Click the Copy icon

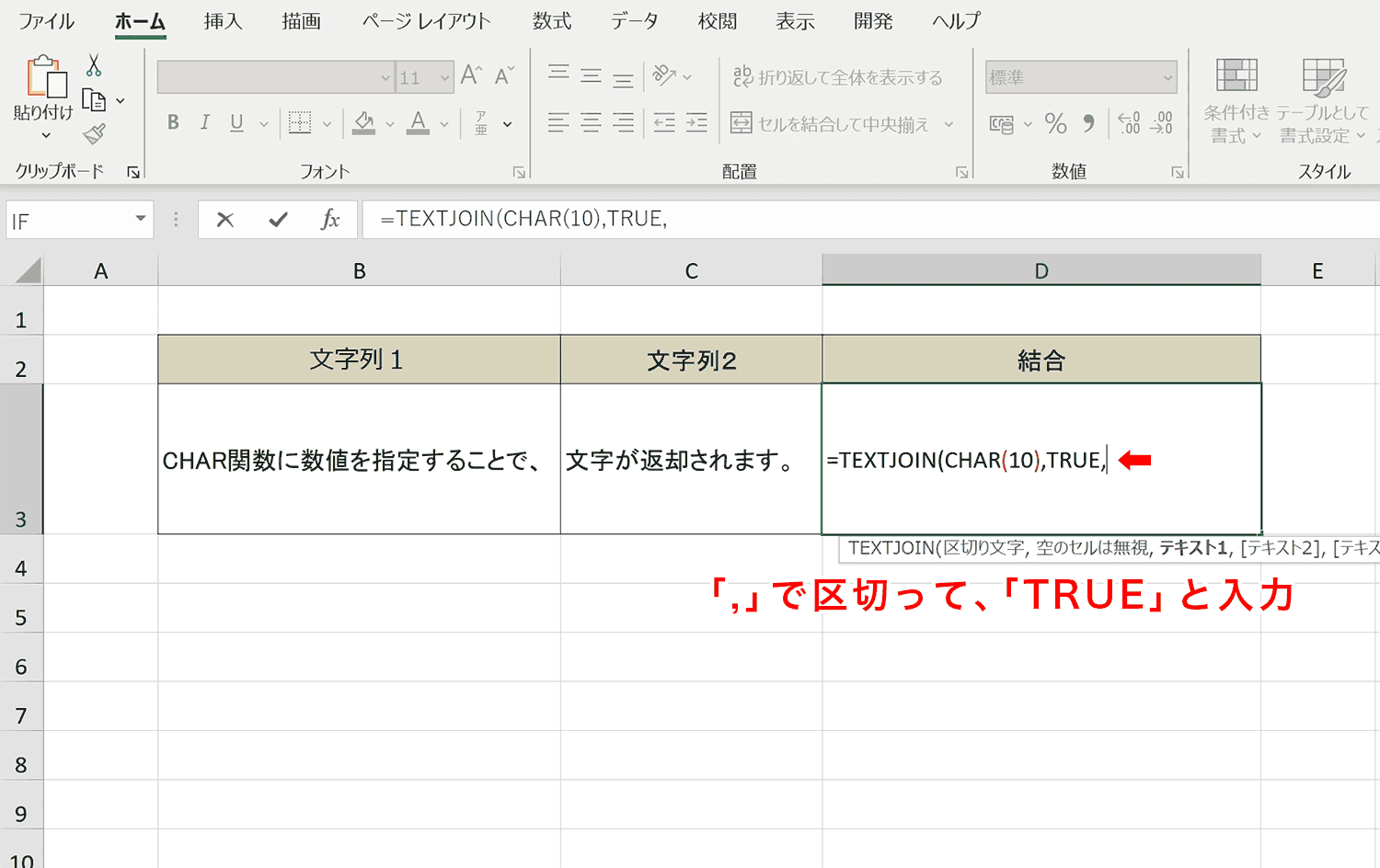[x=94, y=99]
